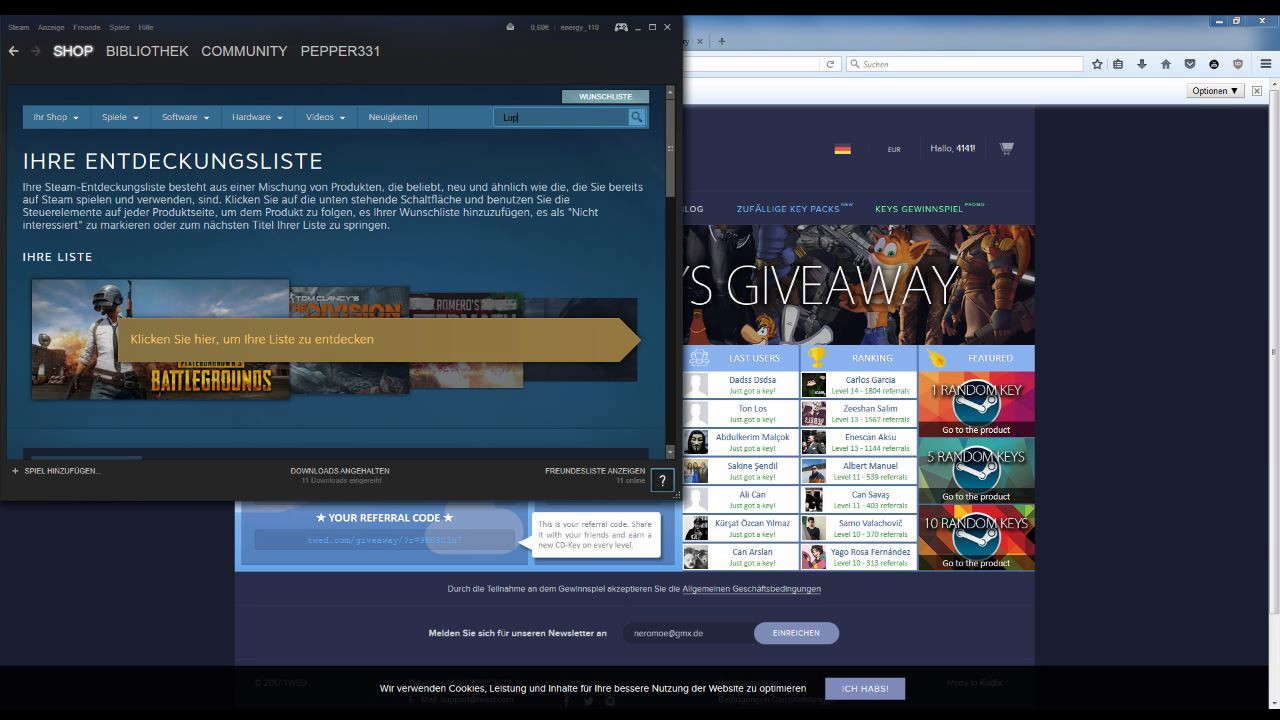Open the 1 RANDOM KEY product
The width and height of the screenshot is (1280, 720).
(976, 404)
